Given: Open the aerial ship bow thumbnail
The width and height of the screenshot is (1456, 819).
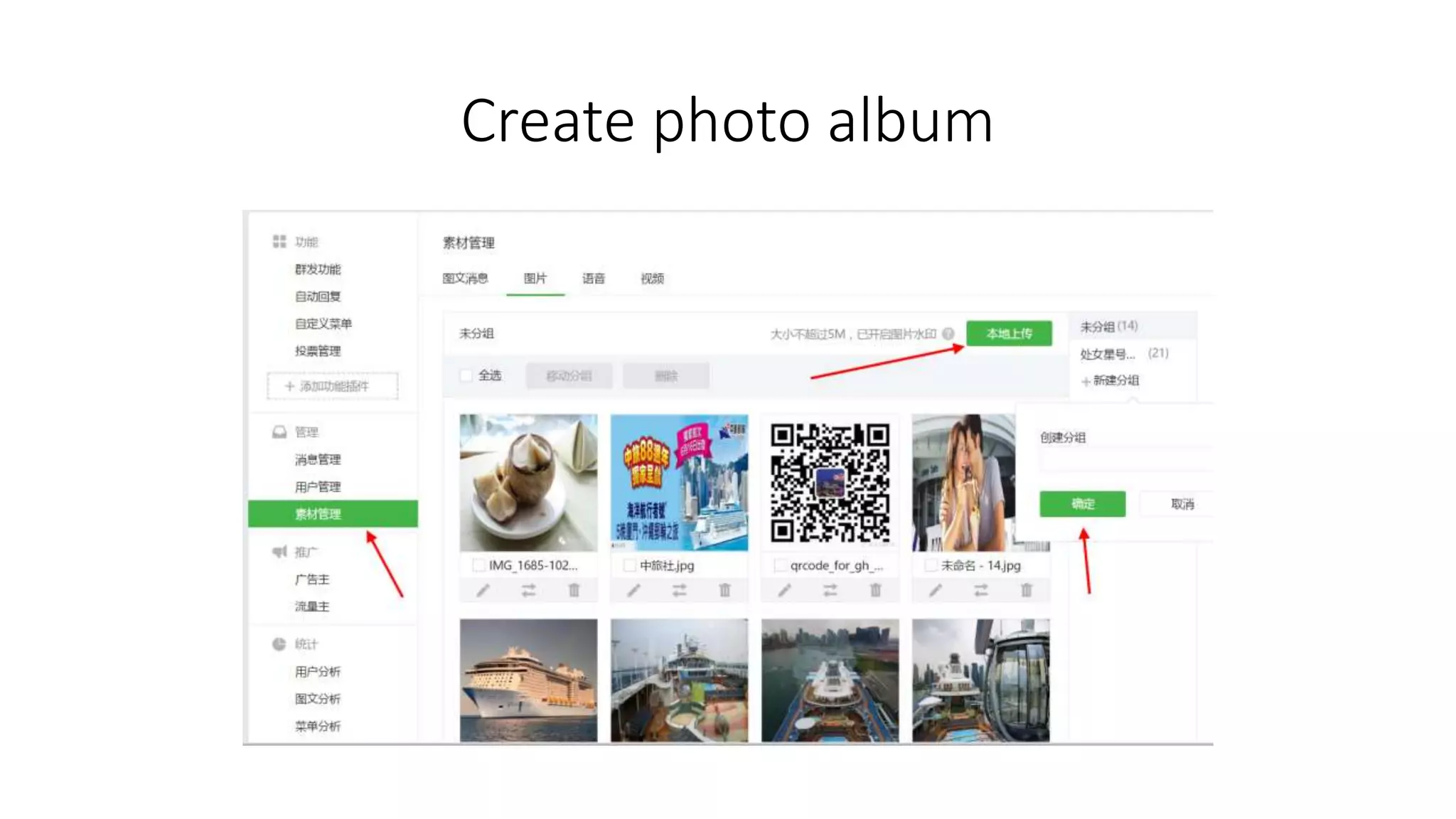Looking at the screenshot, I should click(x=830, y=680).
